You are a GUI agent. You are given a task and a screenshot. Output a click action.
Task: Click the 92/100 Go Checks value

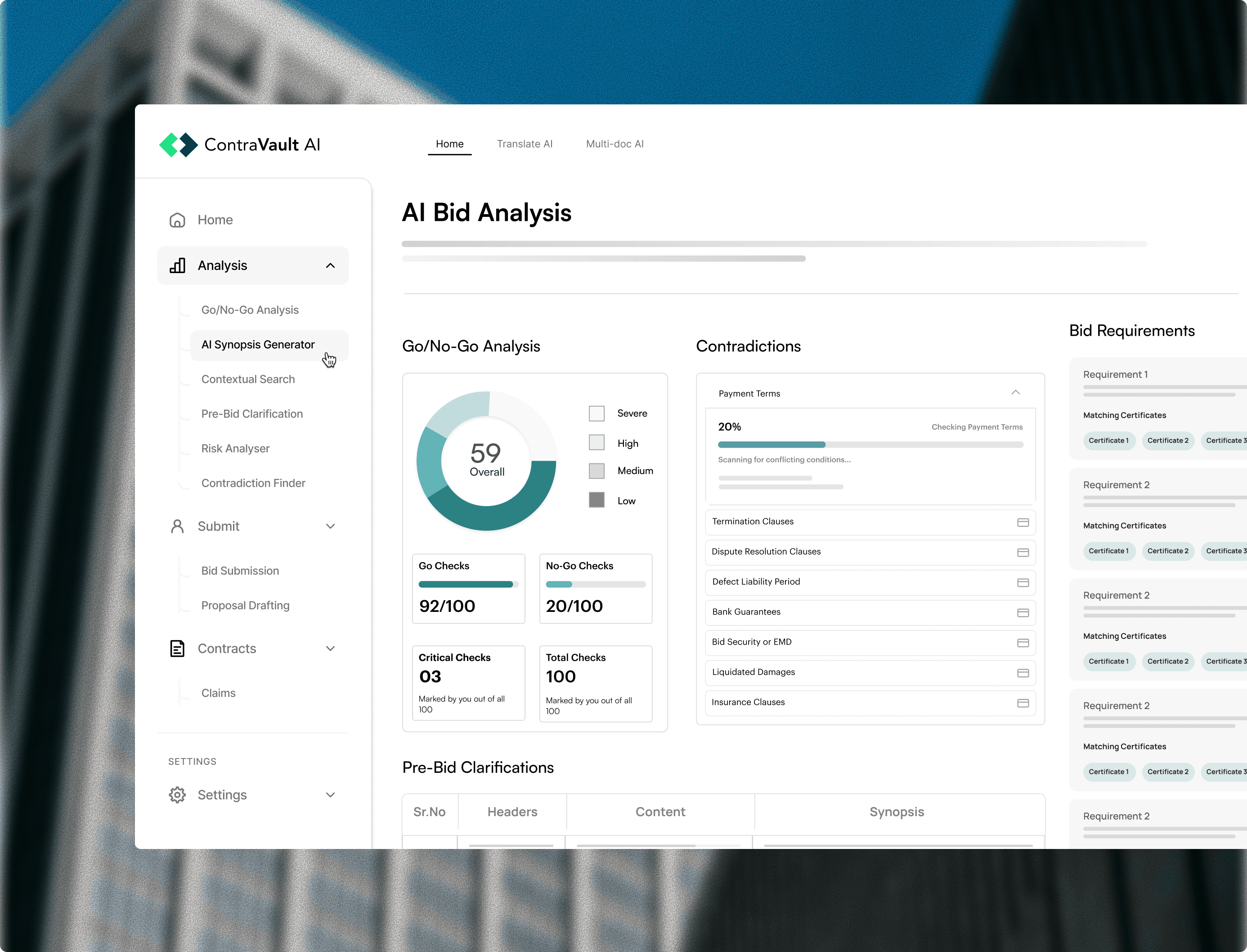tap(447, 606)
